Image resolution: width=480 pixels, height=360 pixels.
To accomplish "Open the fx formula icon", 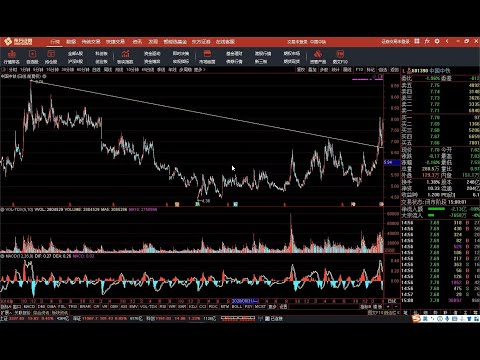I will 427,41.
